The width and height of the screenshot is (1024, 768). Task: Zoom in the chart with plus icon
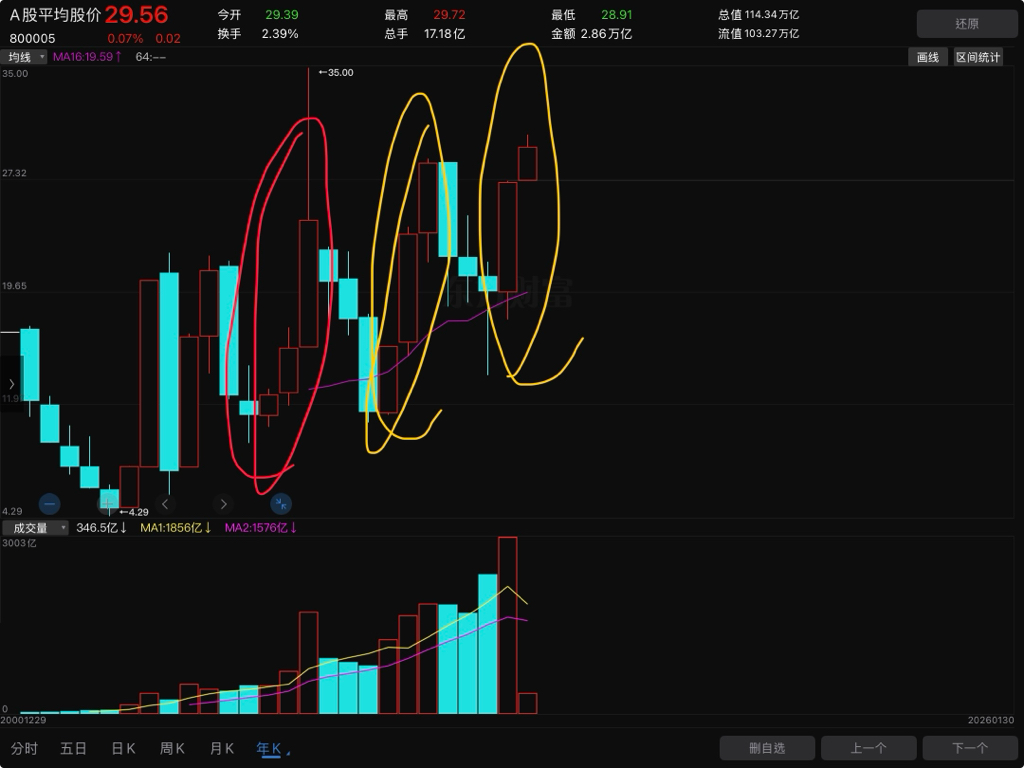(108, 504)
